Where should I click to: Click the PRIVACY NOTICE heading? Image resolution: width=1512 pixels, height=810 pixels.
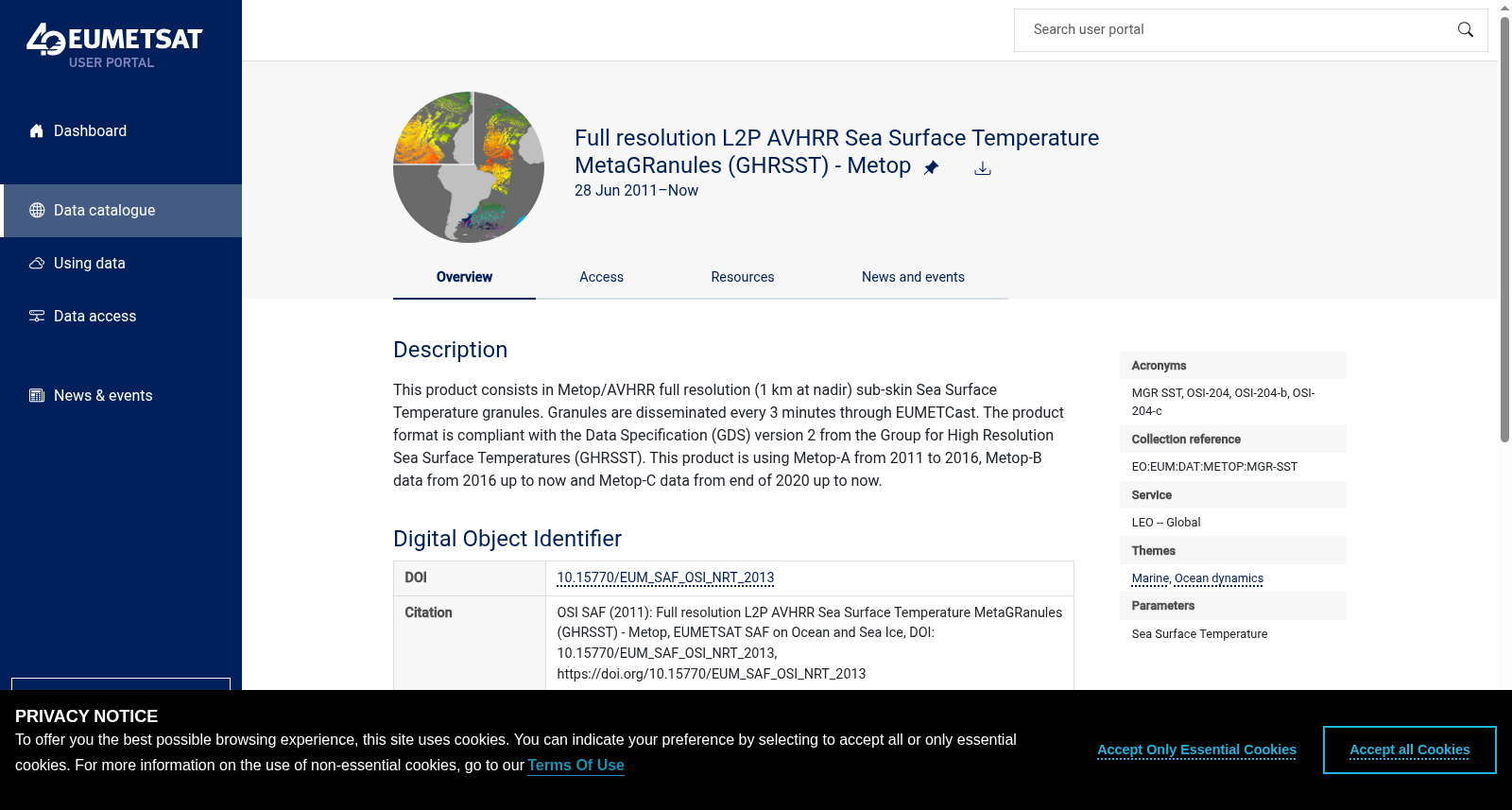[x=86, y=716]
